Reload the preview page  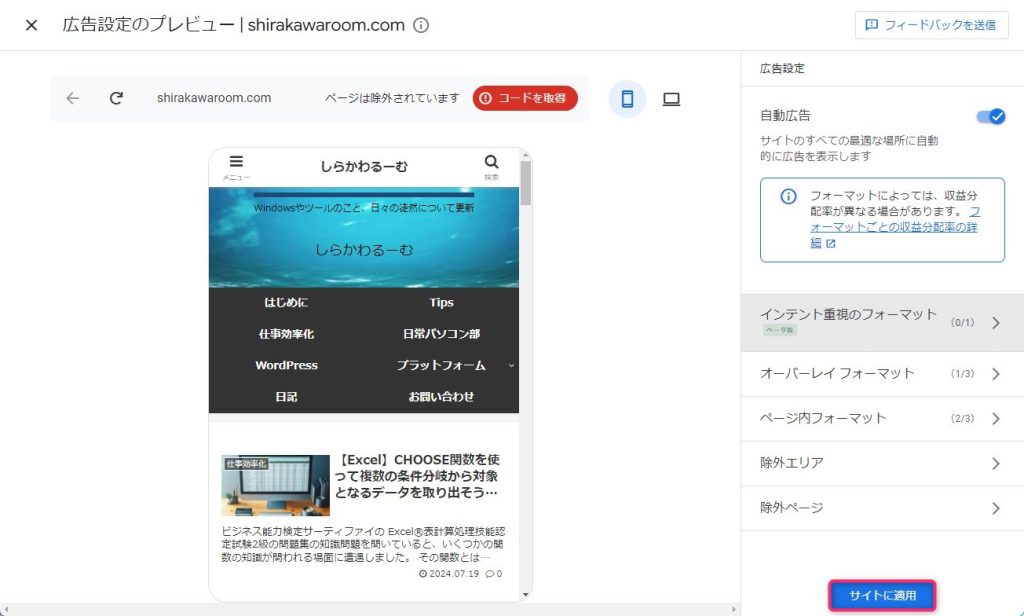click(x=116, y=98)
